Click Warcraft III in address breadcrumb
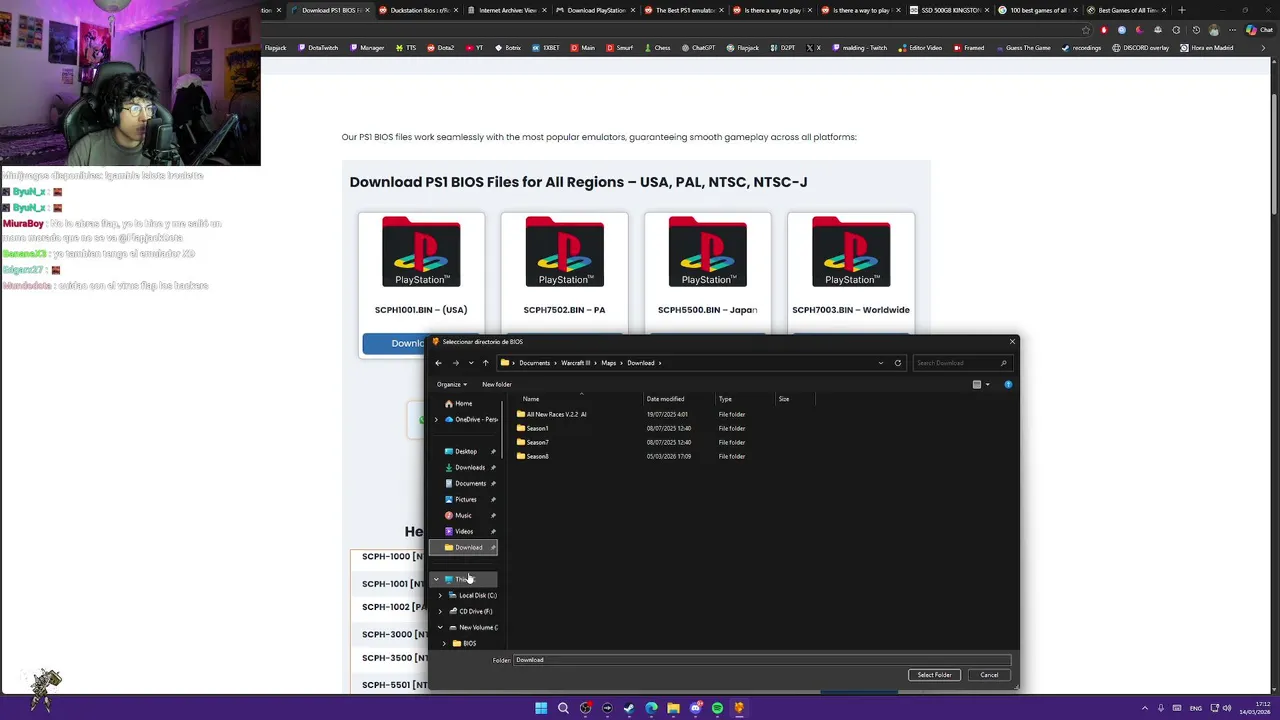1280x720 pixels. point(575,363)
